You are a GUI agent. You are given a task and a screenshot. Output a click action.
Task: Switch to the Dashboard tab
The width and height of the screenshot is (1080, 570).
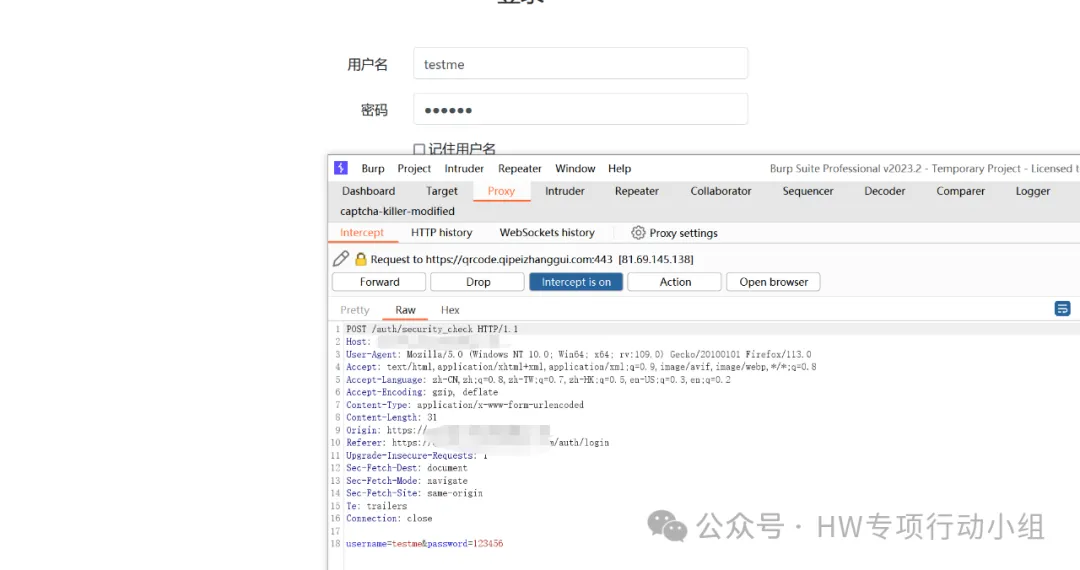coord(368,191)
